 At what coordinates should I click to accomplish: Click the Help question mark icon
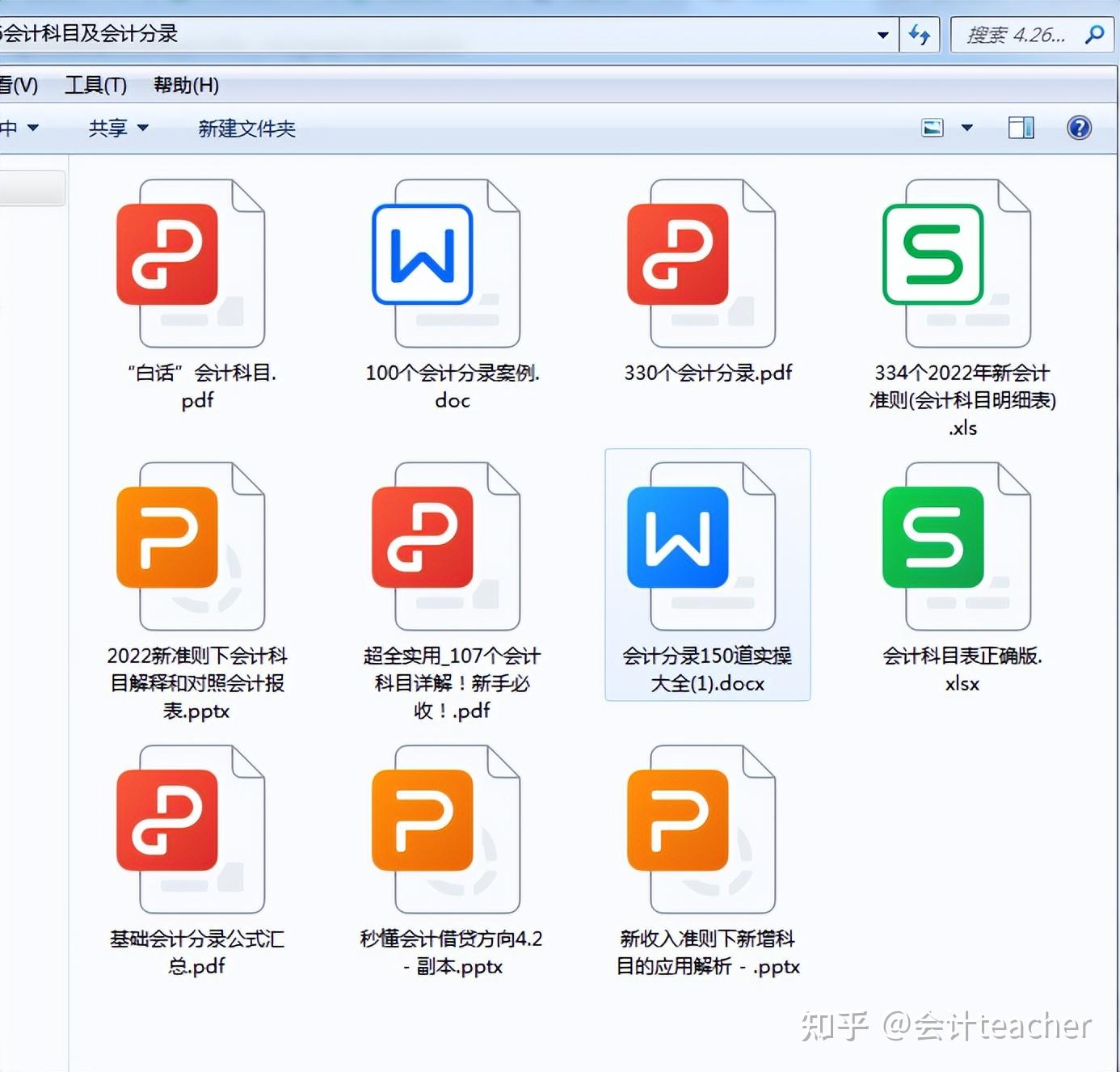pyautogui.click(x=1078, y=127)
